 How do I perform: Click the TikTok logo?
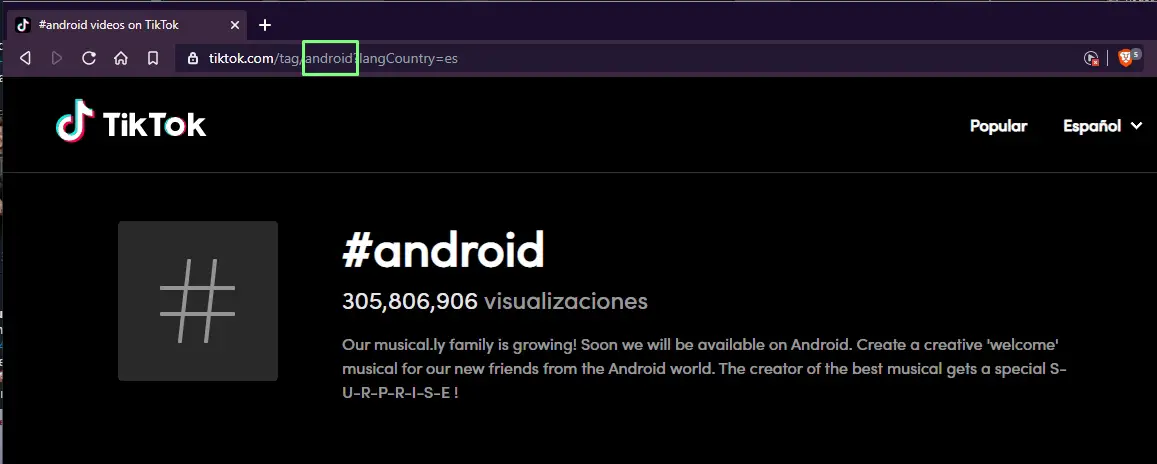tap(131, 122)
